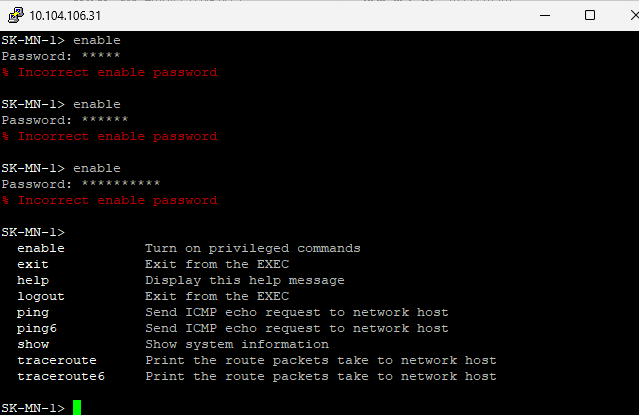Click the exit command in help list
Image resolution: width=639 pixels, height=415 pixels.
point(33,264)
